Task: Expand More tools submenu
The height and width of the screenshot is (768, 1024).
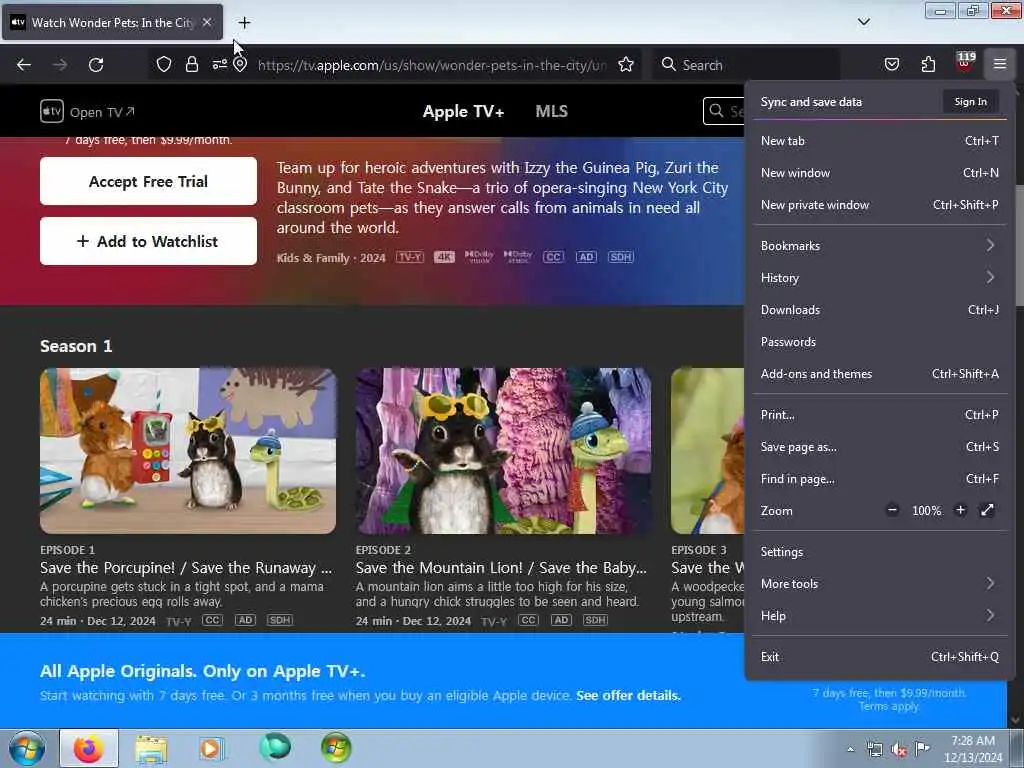Action: (880, 584)
